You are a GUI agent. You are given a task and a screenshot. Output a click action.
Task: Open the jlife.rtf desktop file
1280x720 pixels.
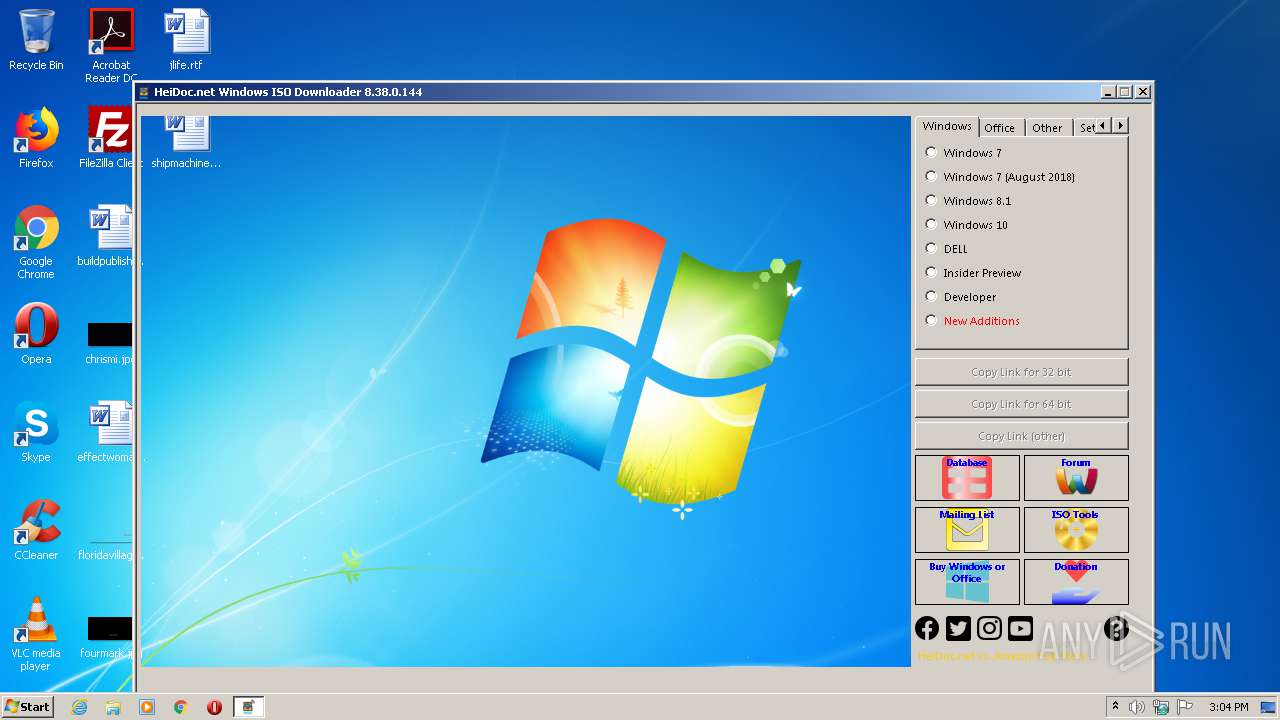[x=186, y=40]
